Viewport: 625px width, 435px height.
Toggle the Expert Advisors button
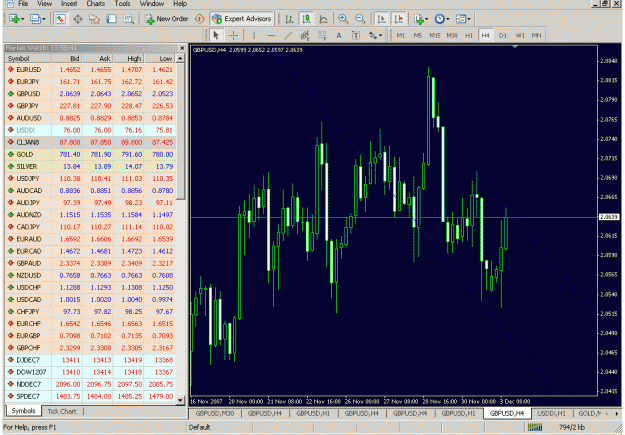(242, 19)
